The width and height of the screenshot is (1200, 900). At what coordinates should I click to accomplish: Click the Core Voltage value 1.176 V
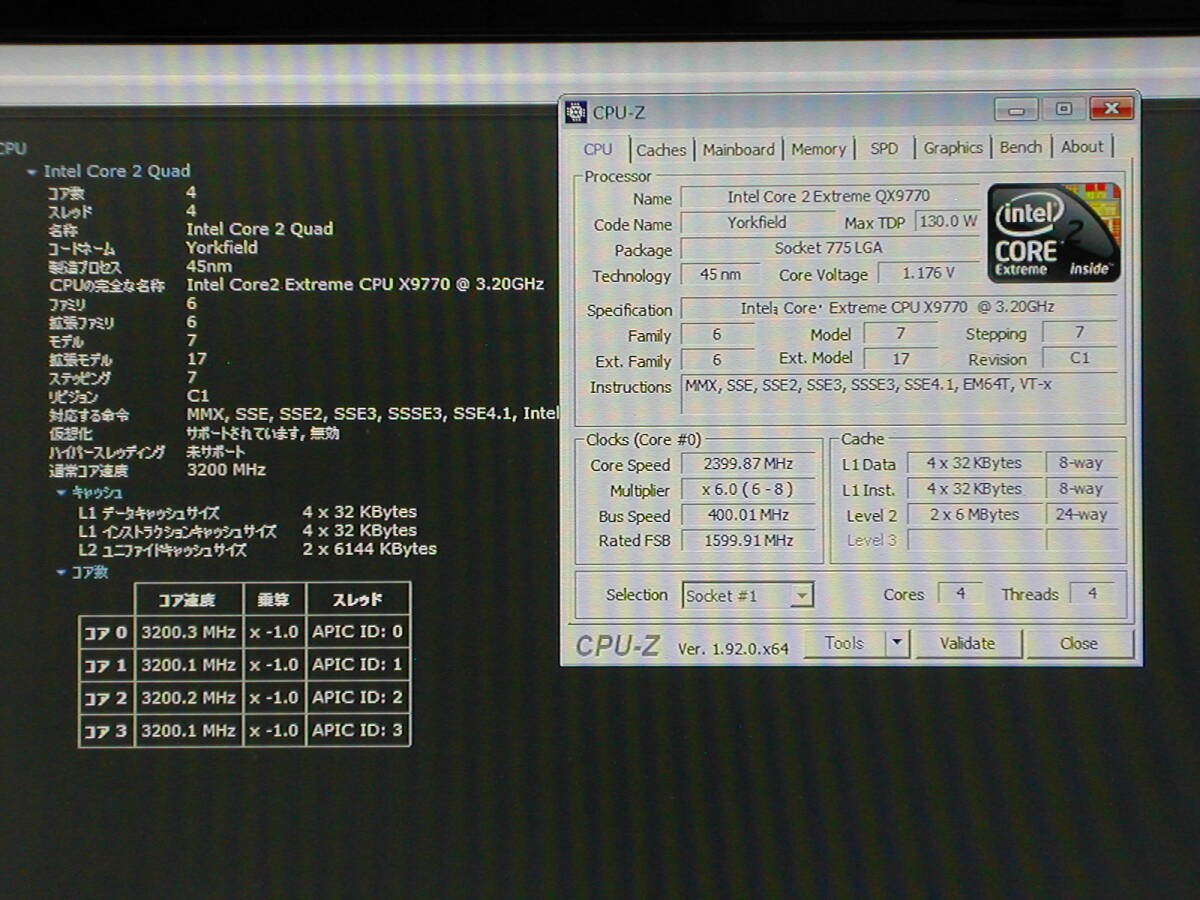point(928,273)
